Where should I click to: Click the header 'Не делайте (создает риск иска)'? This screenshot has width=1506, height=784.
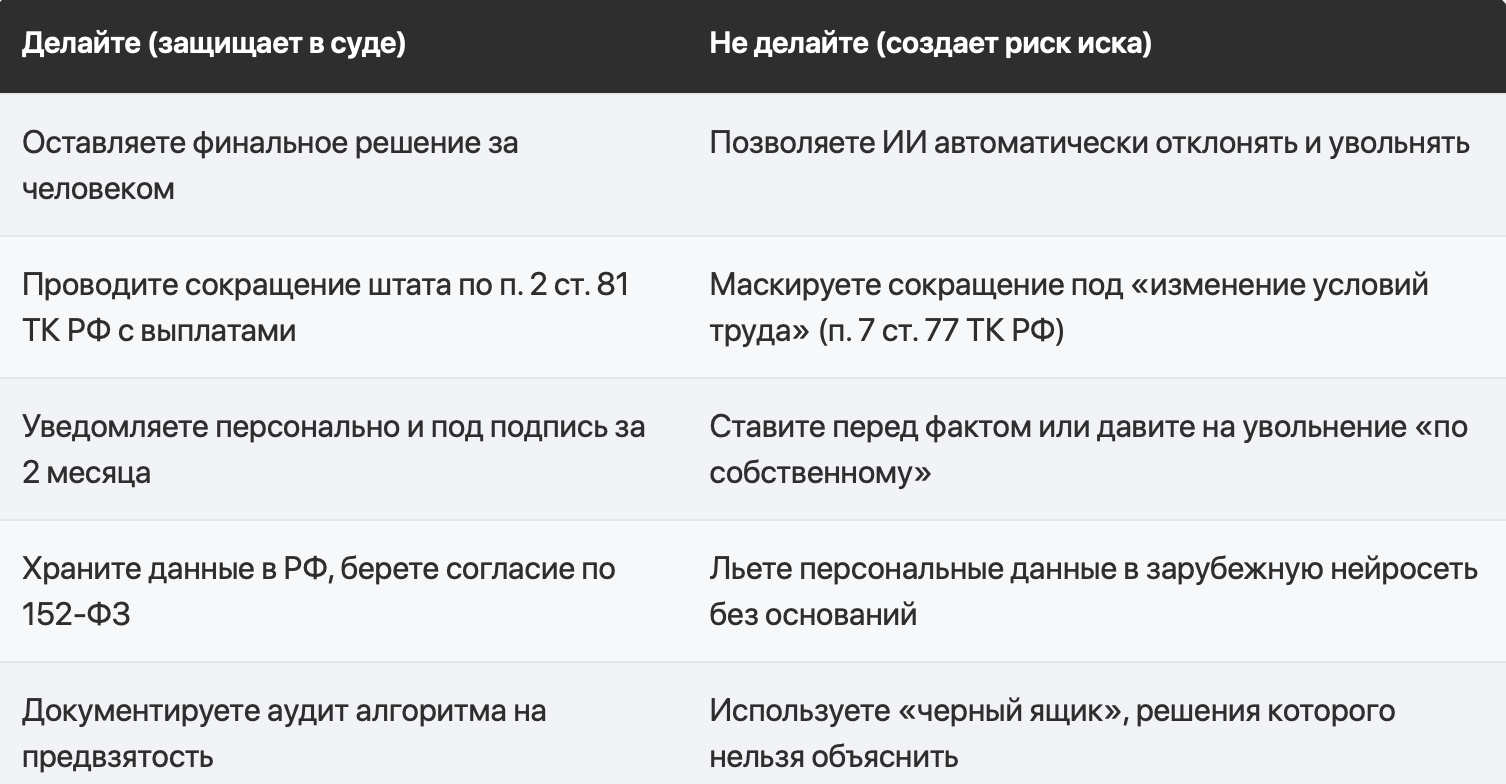click(930, 46)
